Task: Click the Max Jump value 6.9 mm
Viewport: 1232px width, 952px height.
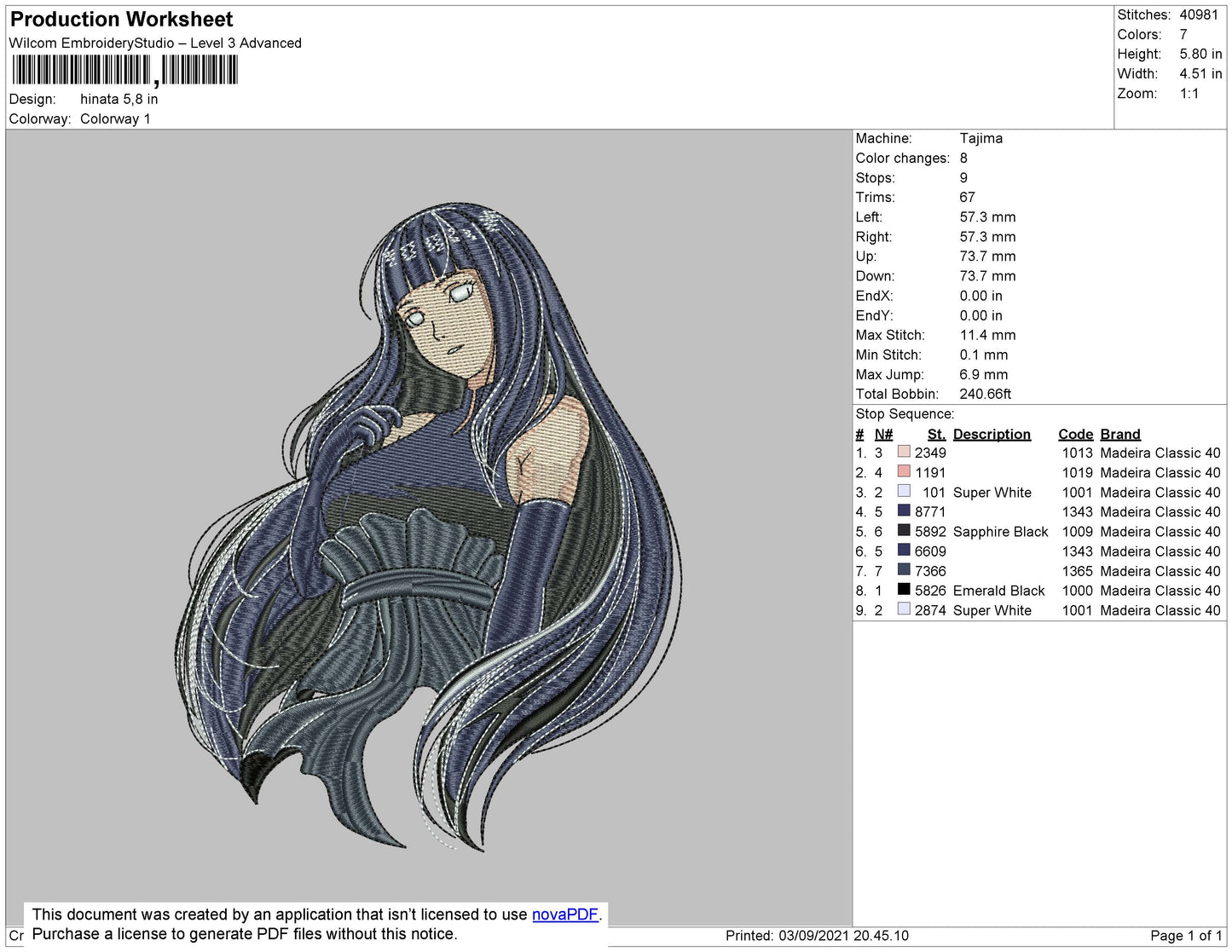Action: pos(983,374)
